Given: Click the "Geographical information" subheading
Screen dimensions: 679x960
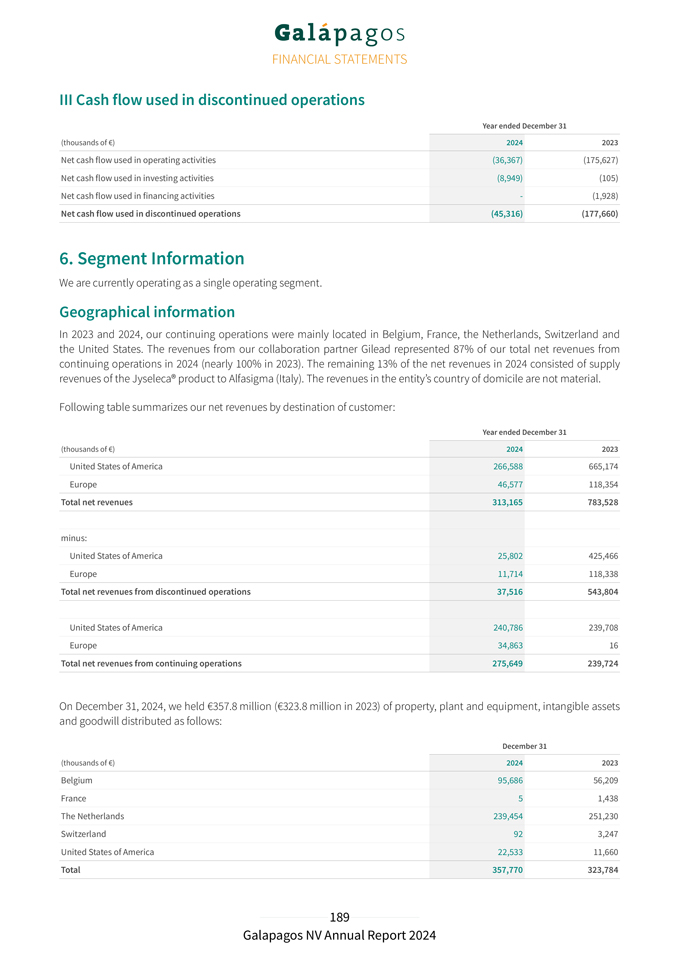Looking at the screenshot, I should (147, 311).
